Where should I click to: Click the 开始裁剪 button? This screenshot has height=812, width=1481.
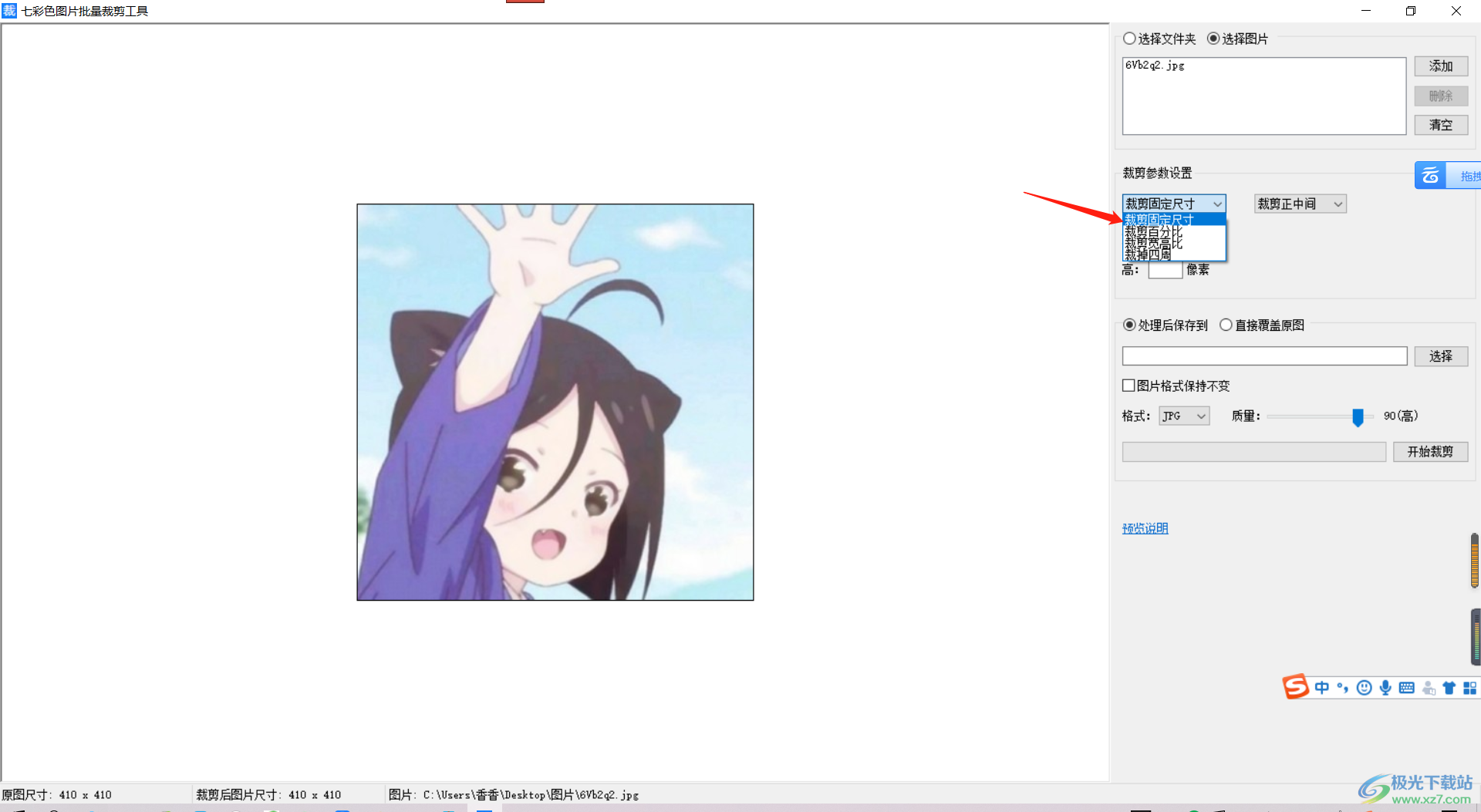tap(1430, 452)
